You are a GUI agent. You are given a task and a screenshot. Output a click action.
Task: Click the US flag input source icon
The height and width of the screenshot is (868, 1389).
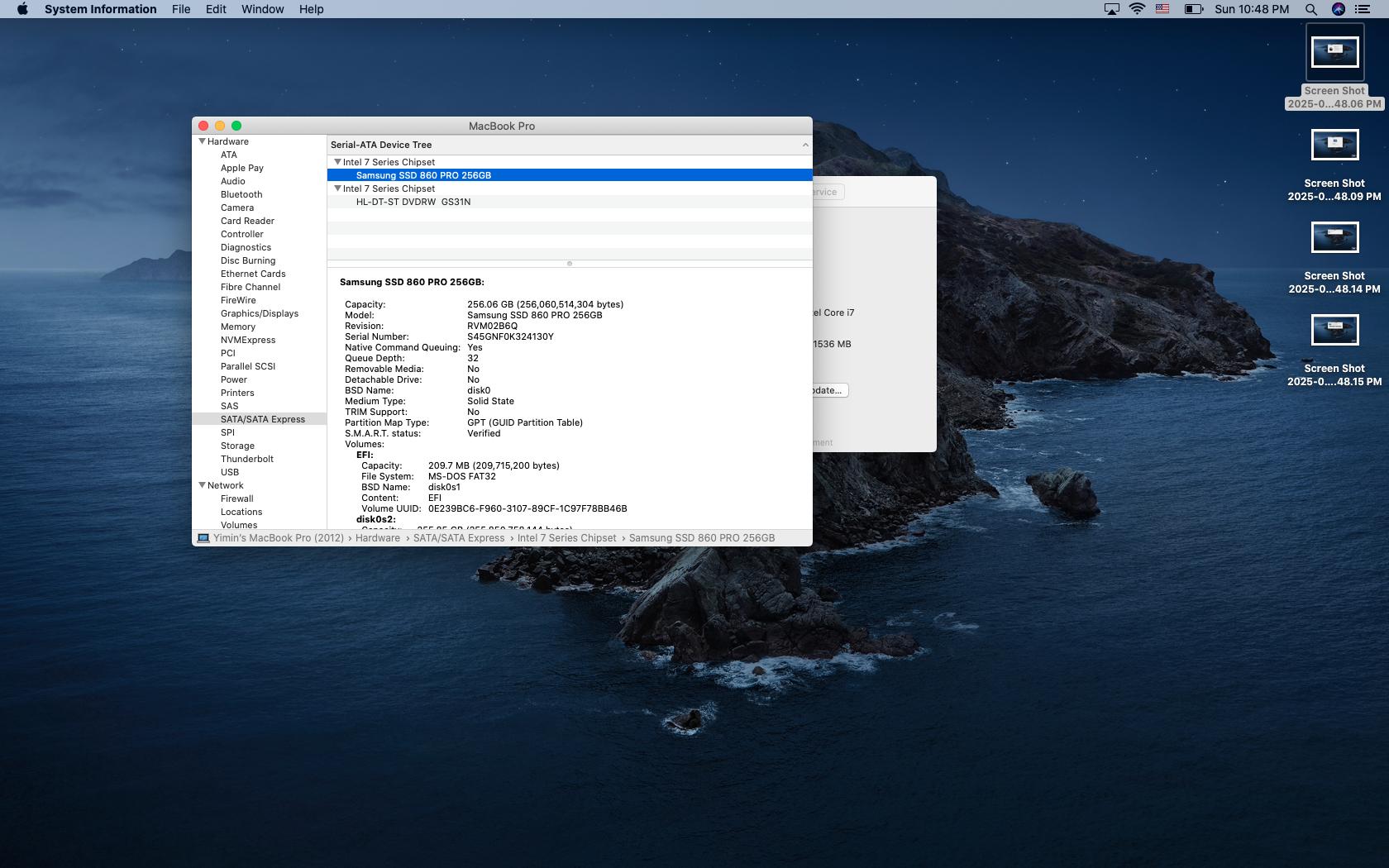[1162, 9]
